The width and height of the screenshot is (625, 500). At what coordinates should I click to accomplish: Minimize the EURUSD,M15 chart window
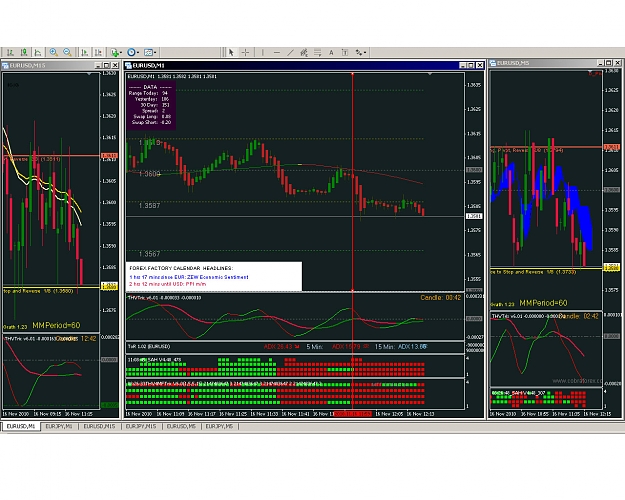point(98,65)
